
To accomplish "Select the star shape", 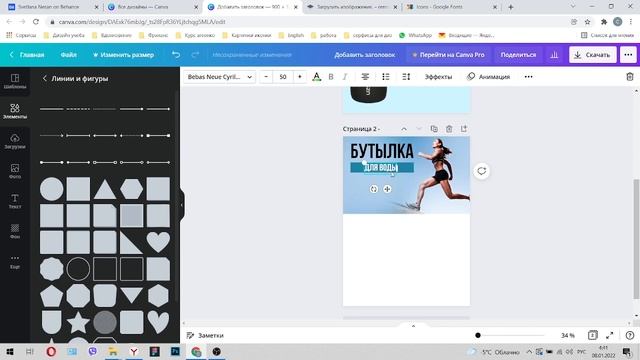I will 78,322.
